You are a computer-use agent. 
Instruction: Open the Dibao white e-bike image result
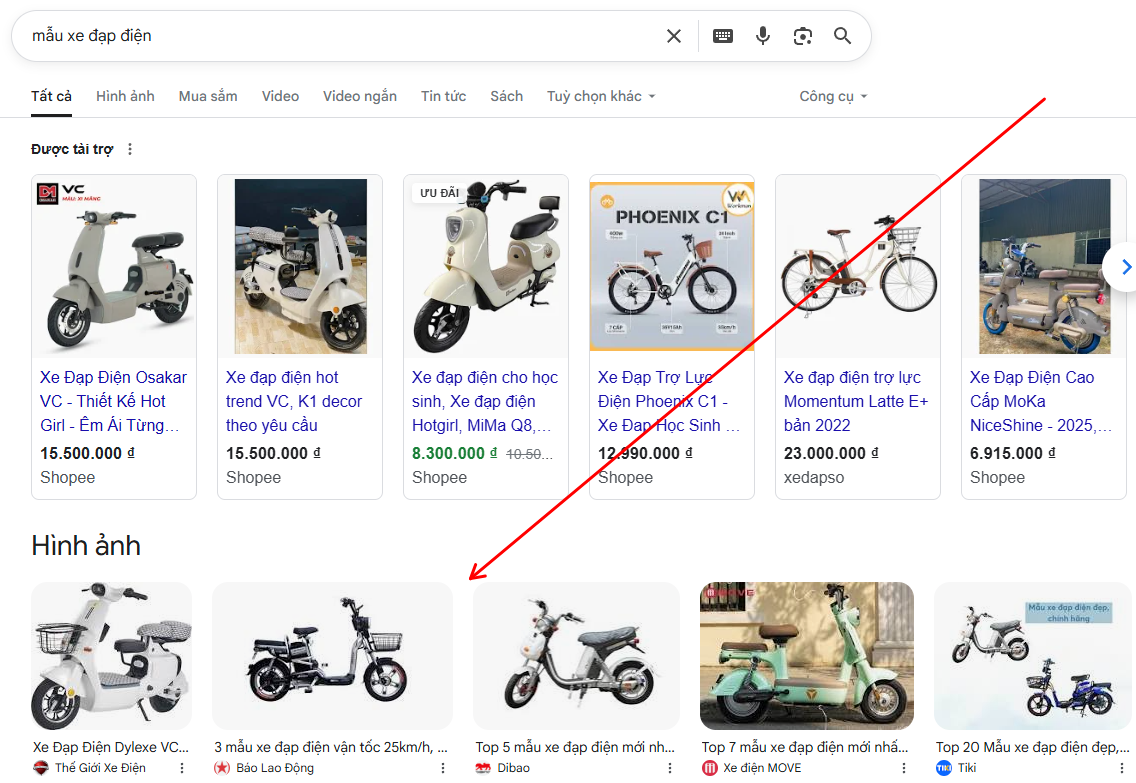tap(576, 656)
